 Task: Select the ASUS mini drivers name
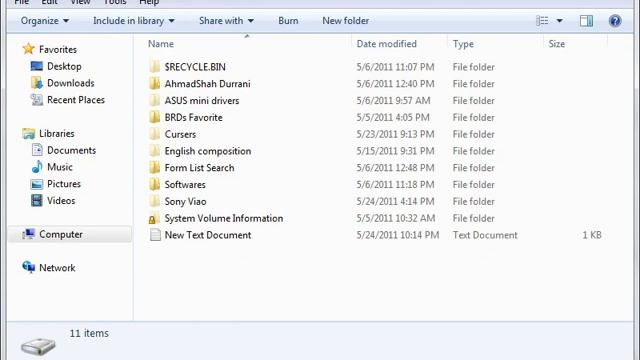tap(202, 100)
